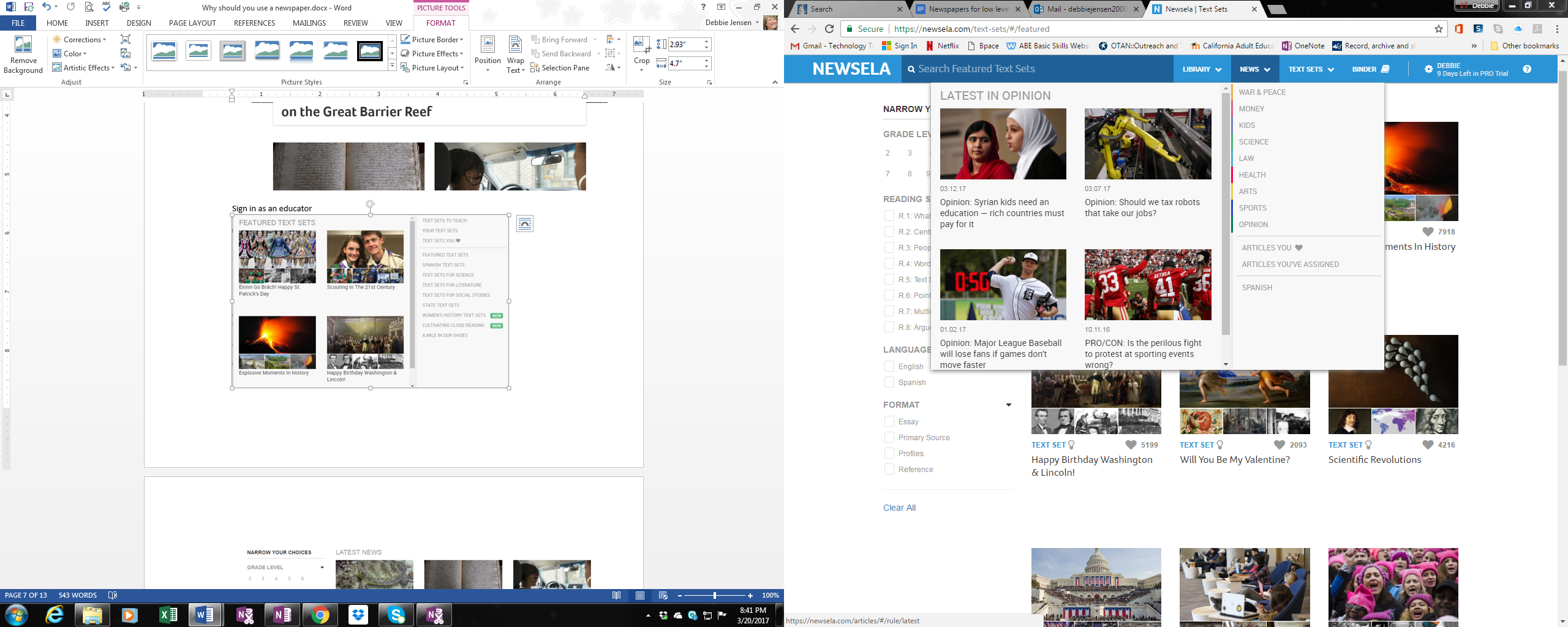This screenshot has width=1568, height=627.
Task: Click Undo in Word quick access toolbar
Action: 47,7
